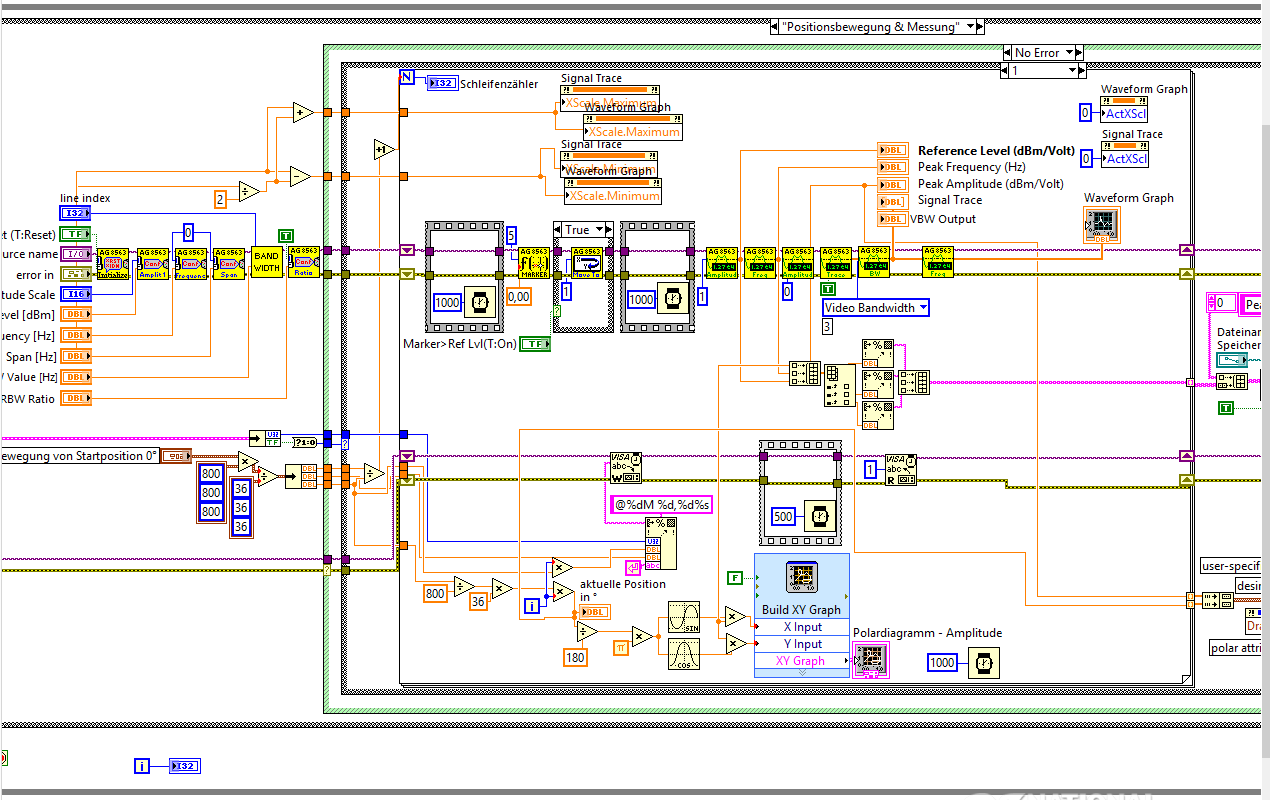Select the Sine function node
1270x800 pixels.
click(684, 616)
